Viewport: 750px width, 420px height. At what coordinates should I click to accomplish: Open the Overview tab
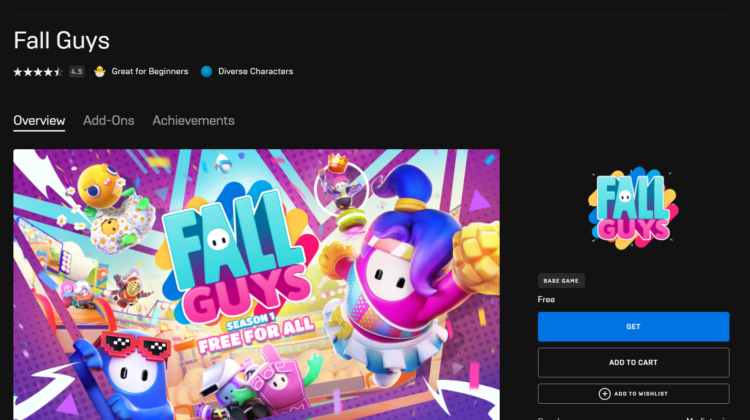[39, 121]
